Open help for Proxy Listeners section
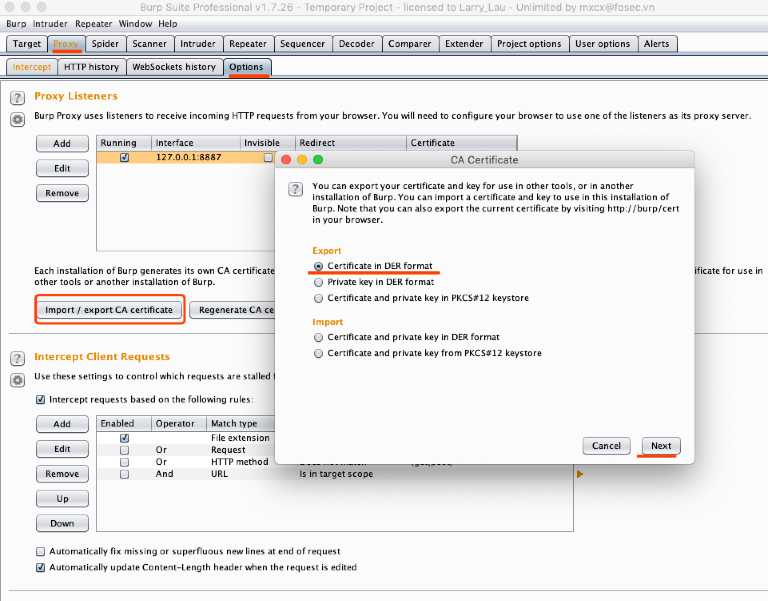 [18, 97]
